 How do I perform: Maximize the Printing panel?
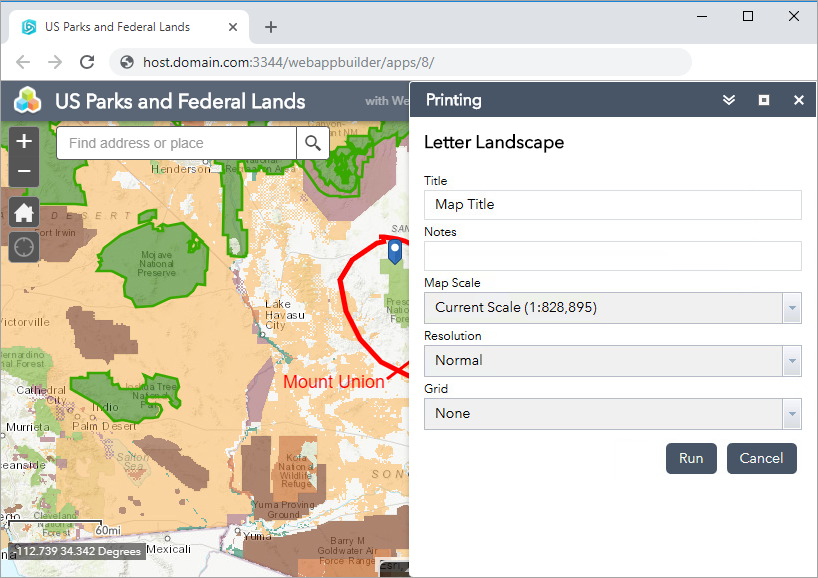click(764, 100)
